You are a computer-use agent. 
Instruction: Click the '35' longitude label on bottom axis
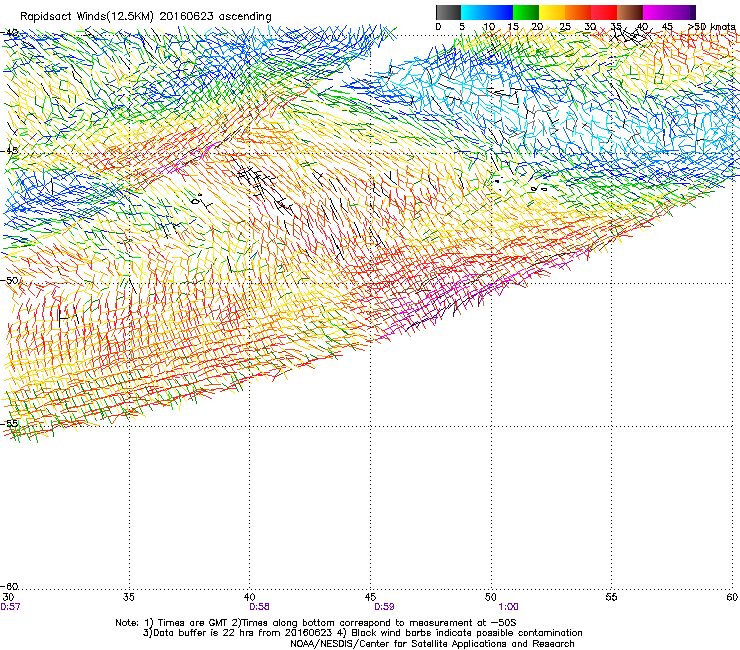pyautogui.click(x=129, y=597)
